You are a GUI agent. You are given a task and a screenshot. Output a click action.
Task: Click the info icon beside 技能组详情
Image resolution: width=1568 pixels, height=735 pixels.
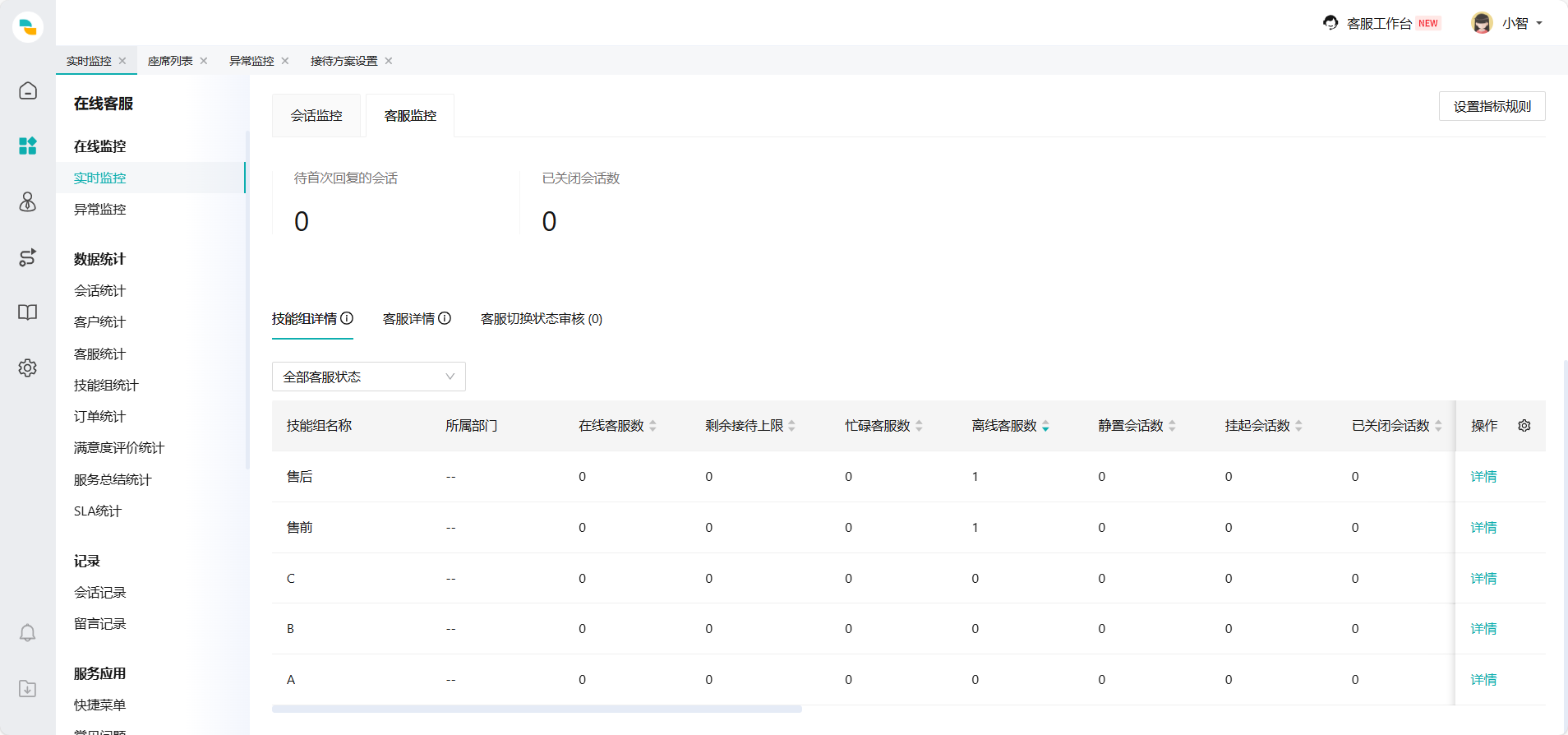347,318
